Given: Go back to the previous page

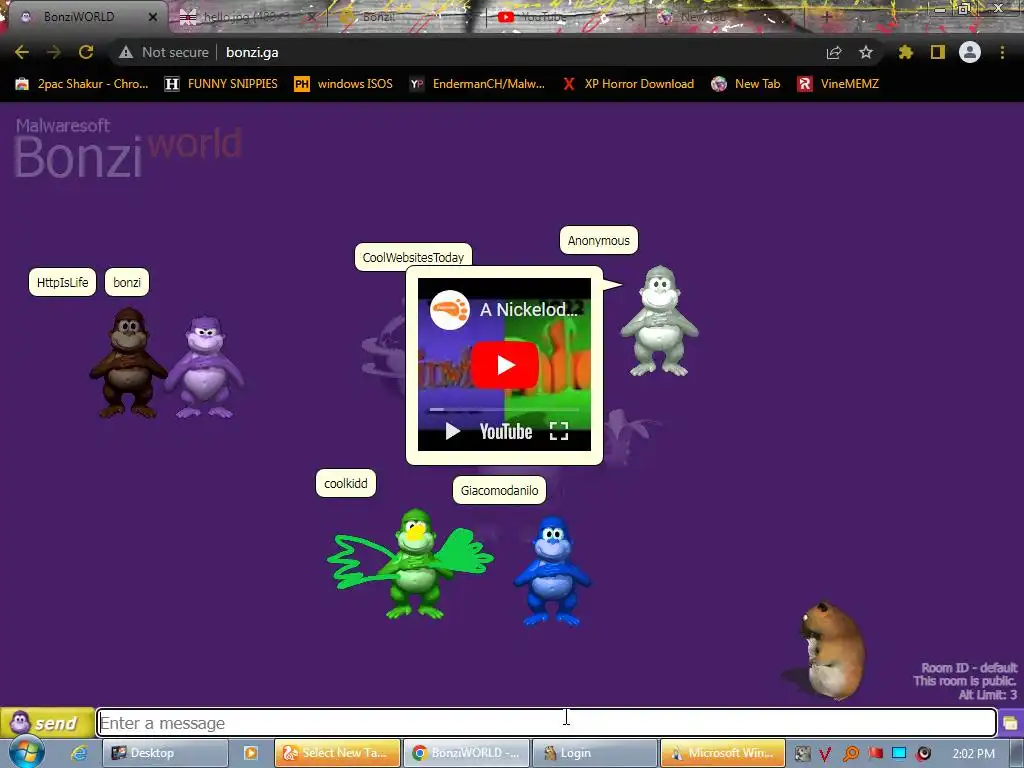Looking at the screenshot, I should pos(22,52).
